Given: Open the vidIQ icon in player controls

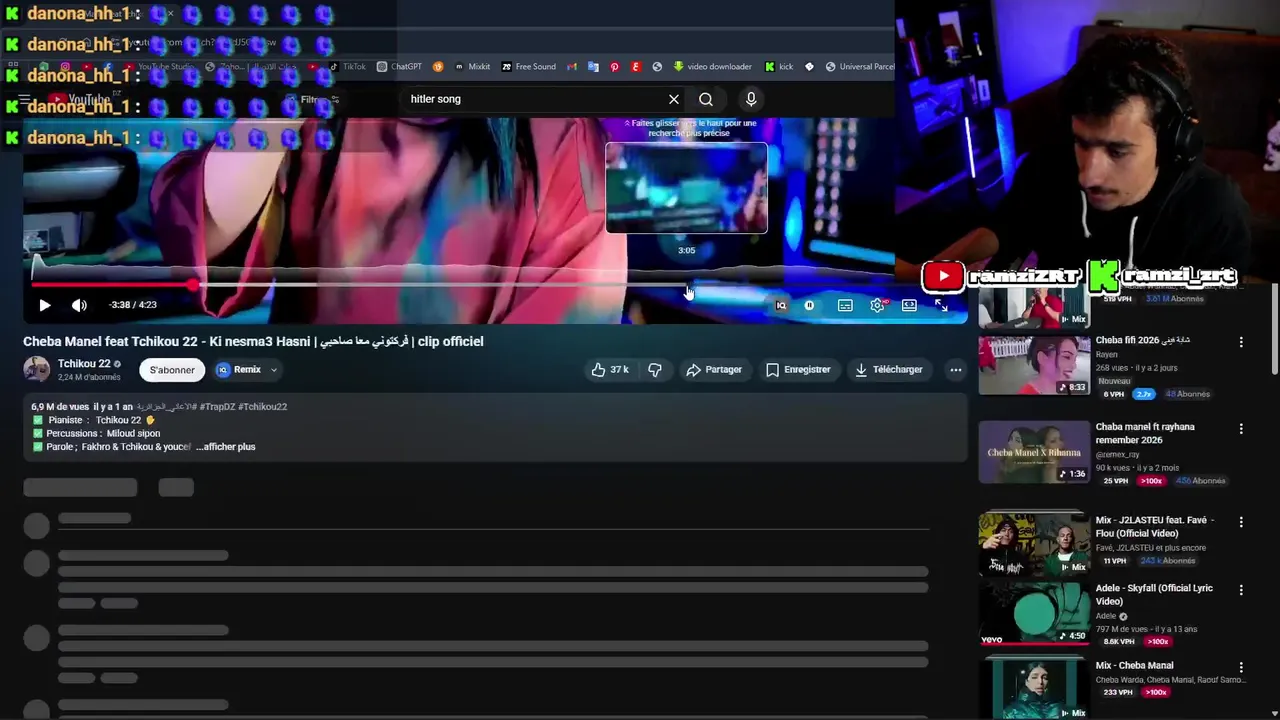Looking at the screenshot, I should coord(781,305).
